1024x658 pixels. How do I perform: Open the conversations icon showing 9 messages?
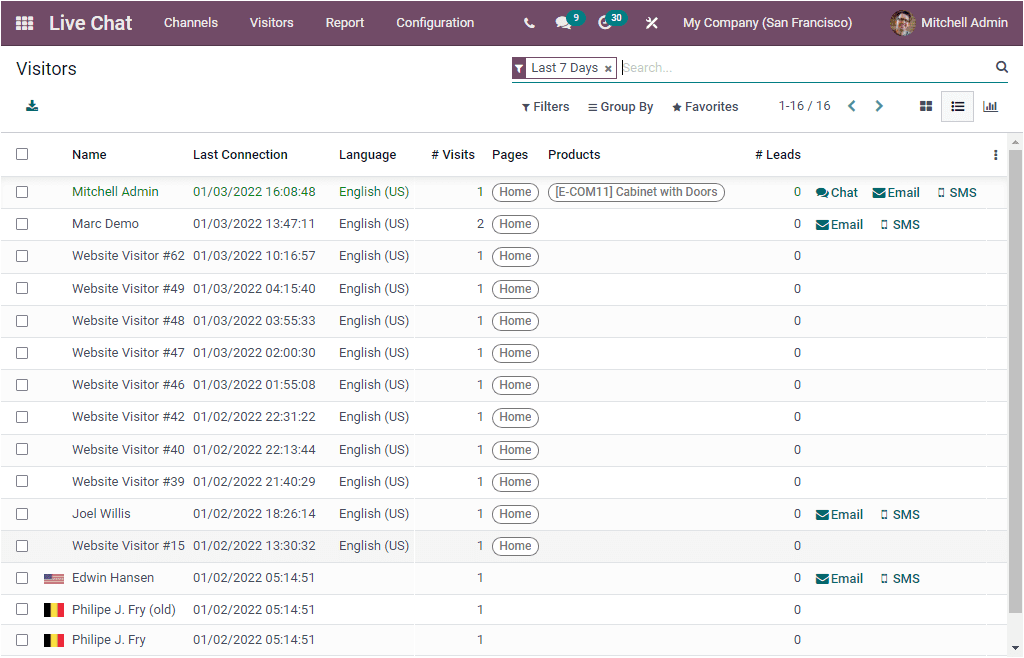coord(563,22)
